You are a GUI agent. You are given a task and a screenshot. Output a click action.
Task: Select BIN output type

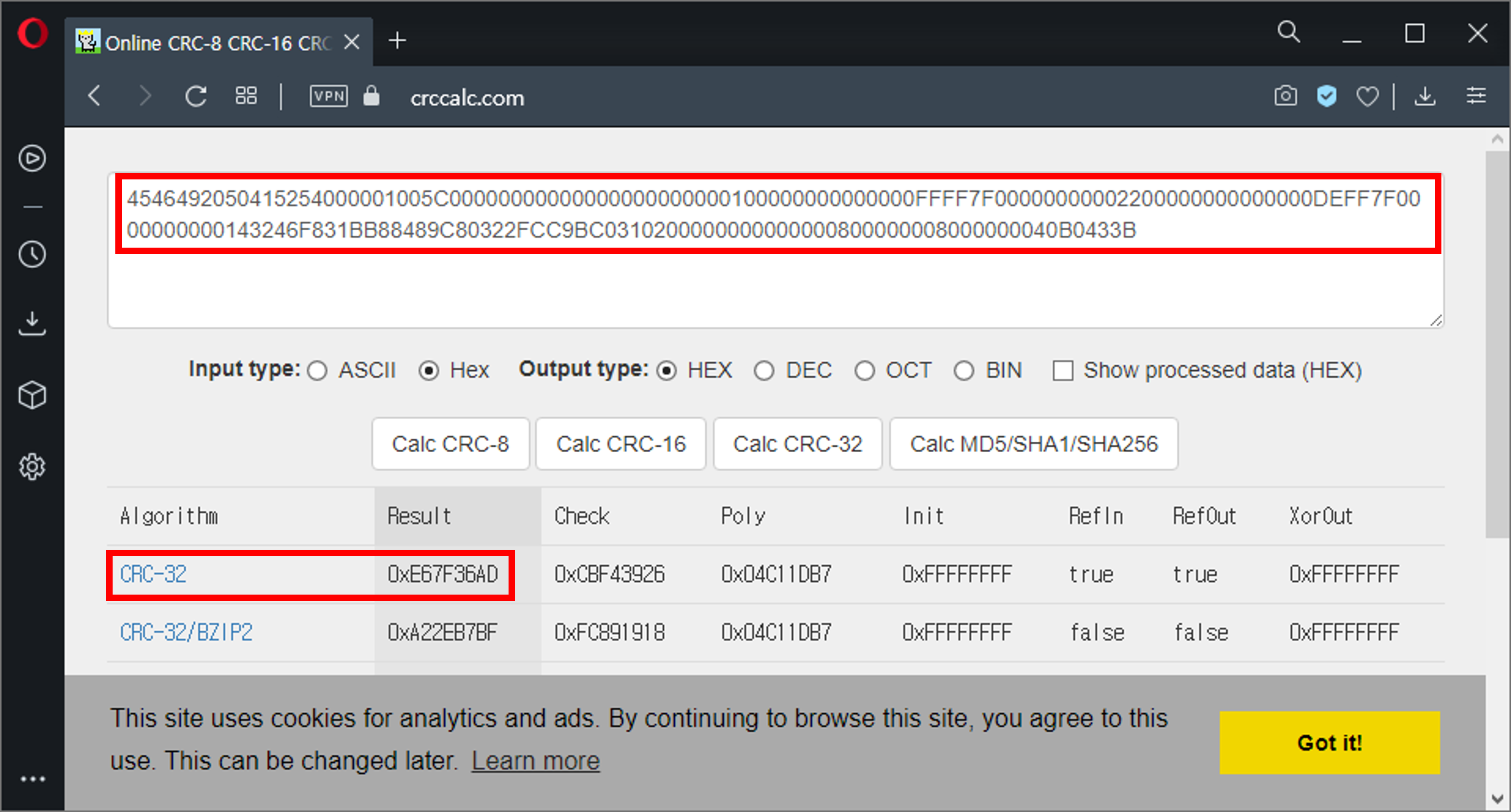tap(964, 371)
